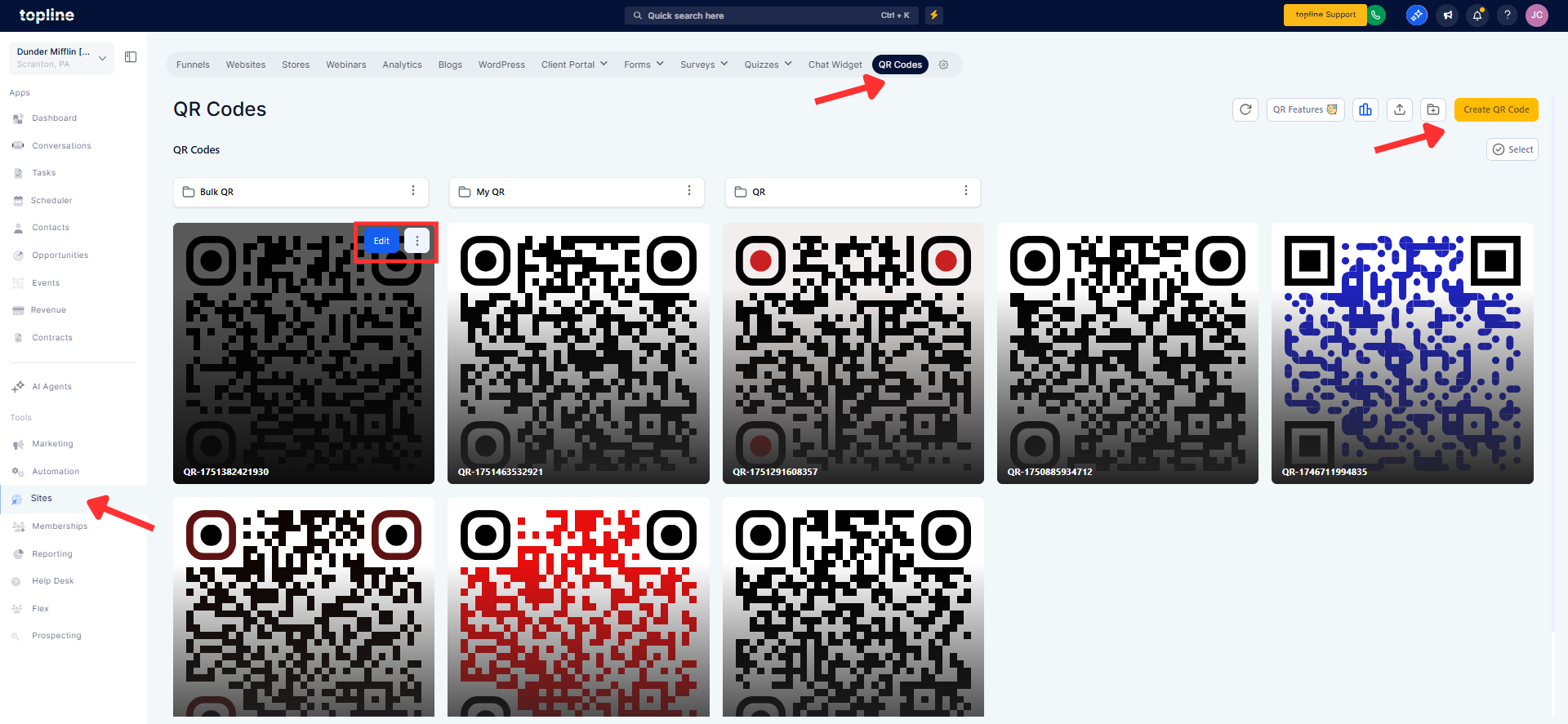This screenshot has width=1568, height=724.
Task: Open My QR folder options menu
Action: [x=689, y=191]
